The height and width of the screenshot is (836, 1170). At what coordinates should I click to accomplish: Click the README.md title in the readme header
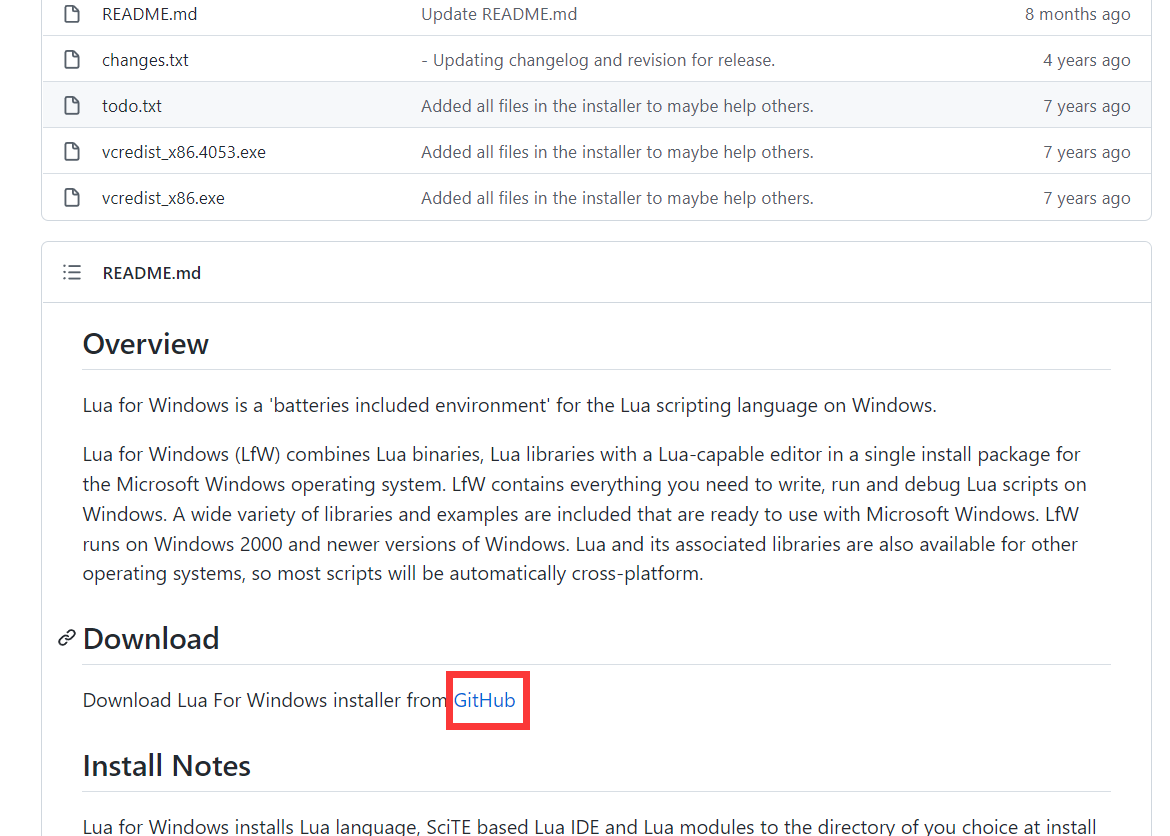point(151,273)
